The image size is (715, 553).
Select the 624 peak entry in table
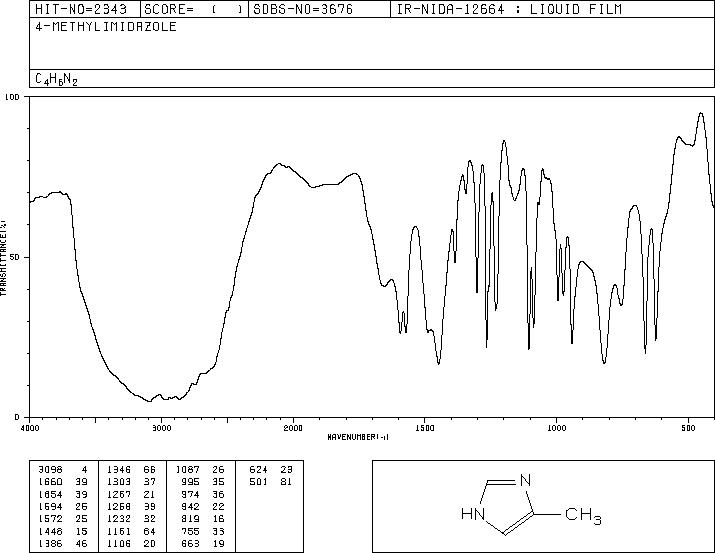click(271, 470)
